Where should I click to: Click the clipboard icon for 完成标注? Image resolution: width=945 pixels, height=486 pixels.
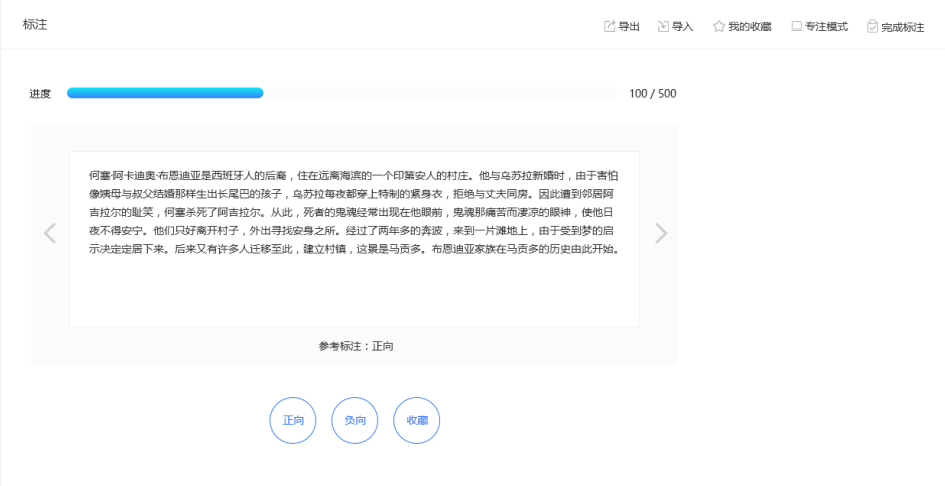[872, 26]
